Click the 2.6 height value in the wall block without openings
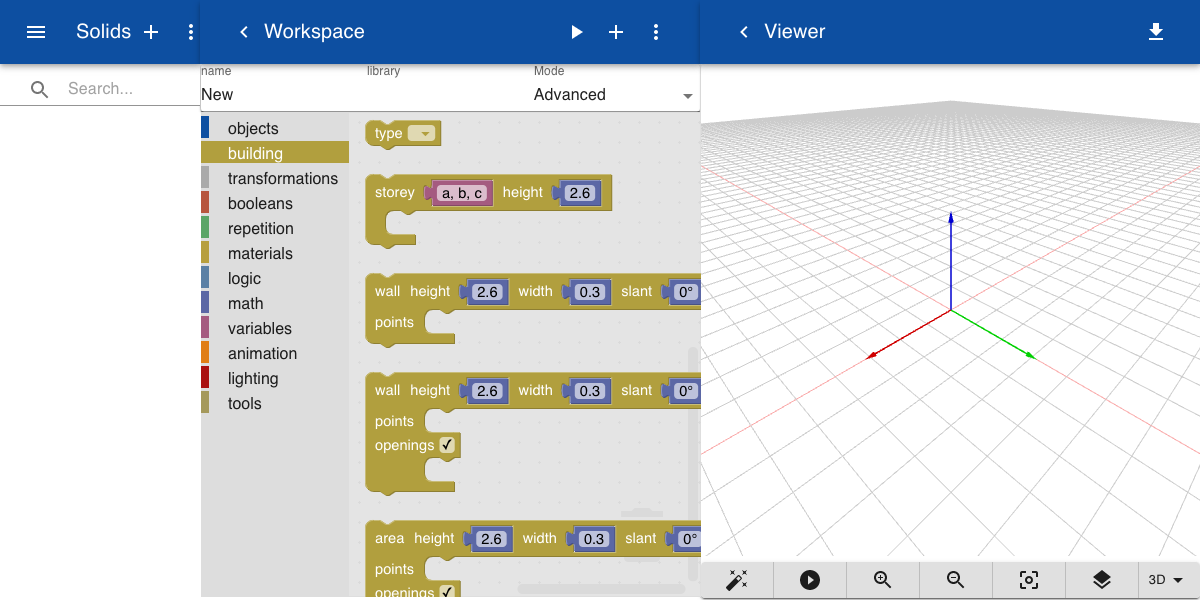This screenshot has height=600, width=1200. coord(487,292)
